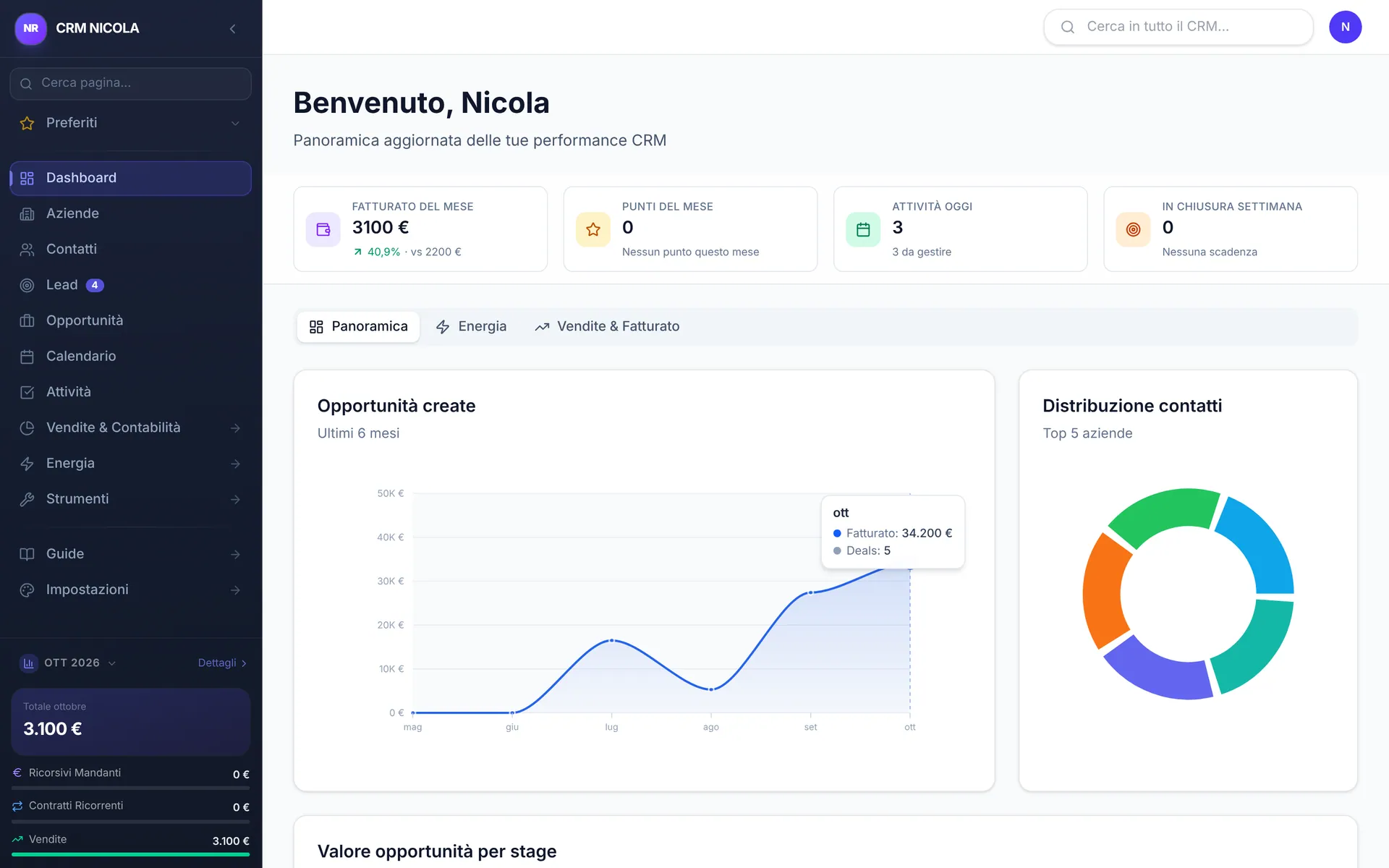
Task: Click the Contratti Ricorrenti row
Action: click(x=131, y=806)
